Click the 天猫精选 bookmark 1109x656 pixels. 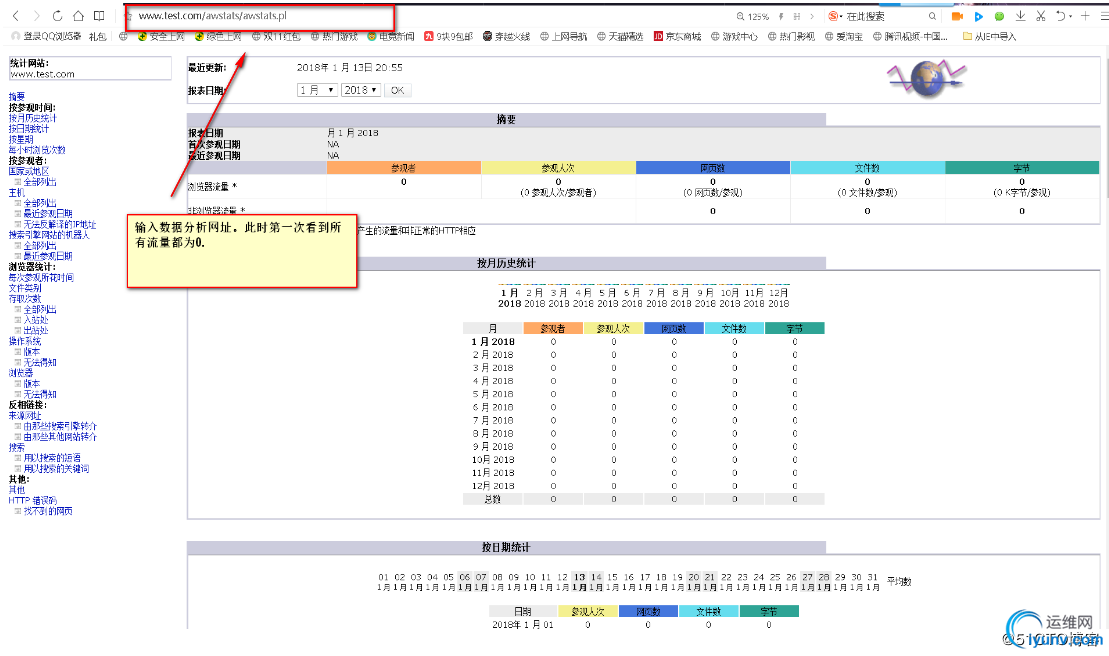[x=620, y=36]
